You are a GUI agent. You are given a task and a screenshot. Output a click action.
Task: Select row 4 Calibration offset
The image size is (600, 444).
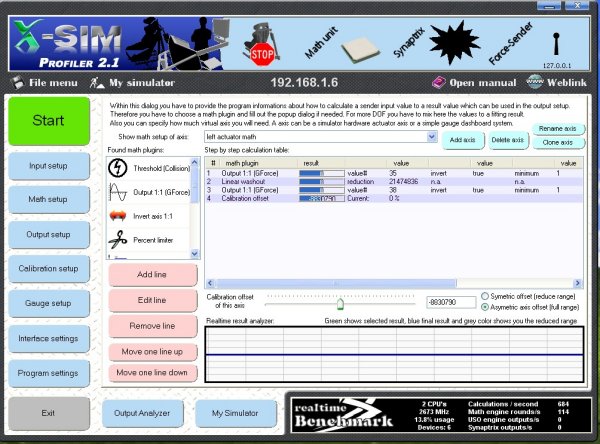click(394, 199)
